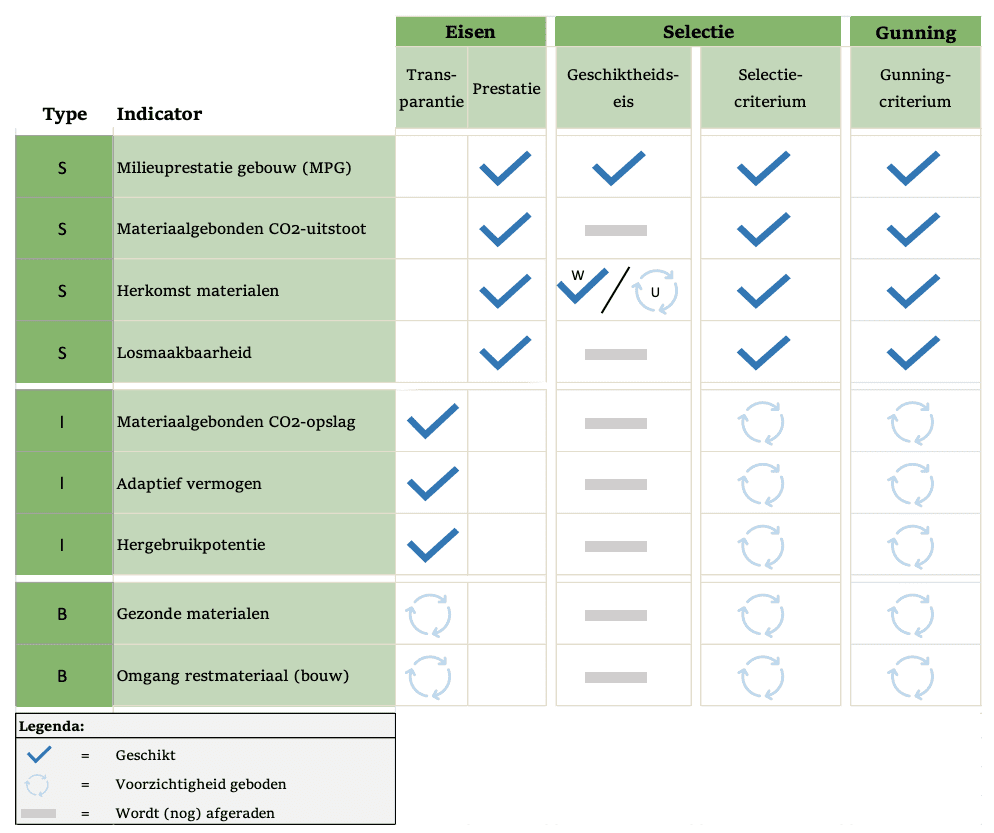Screen dimensions: 994x833
Task: Click the legend's grey afgeraden swatch
Action: [38, 813]
